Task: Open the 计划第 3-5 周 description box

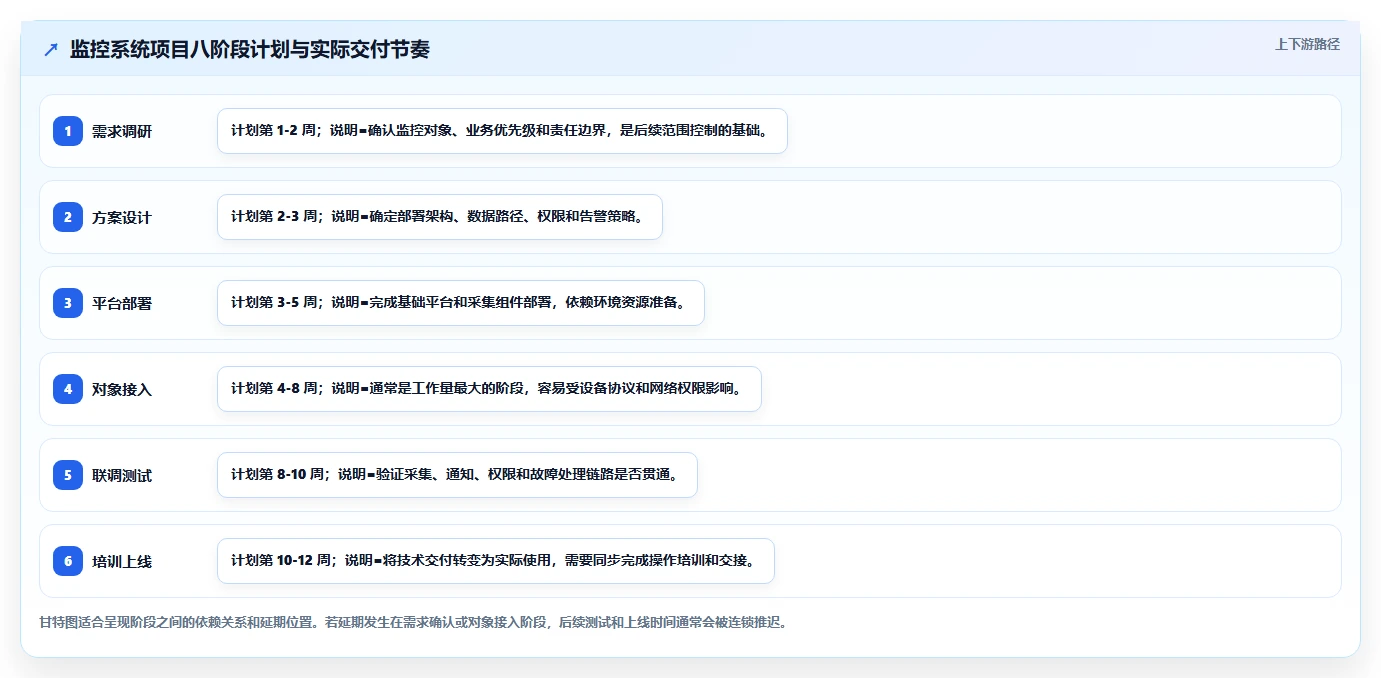Action: tap(461, 303)
